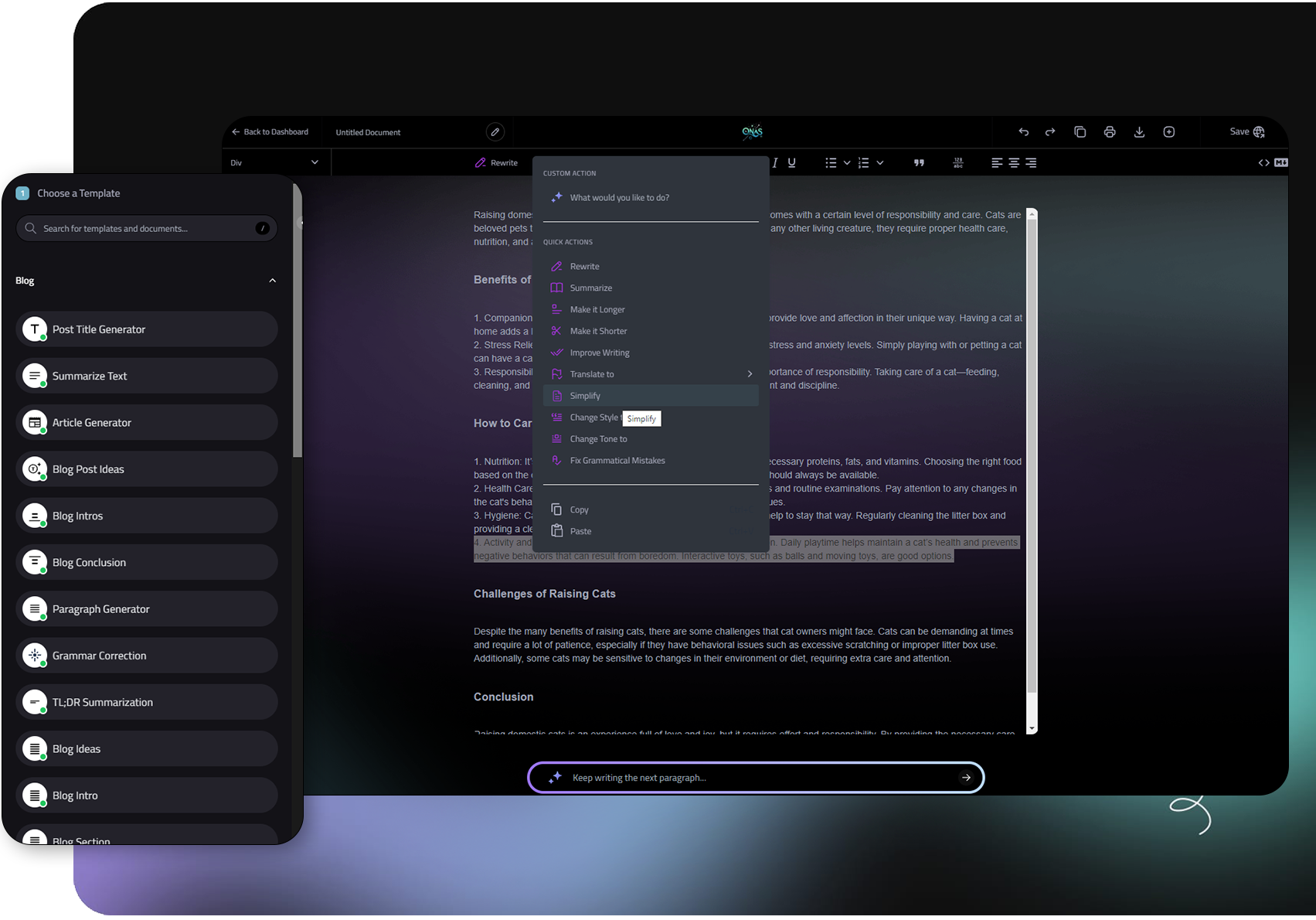
Task: Click the document scrollbar down arrow
Action: pos(1032,729)
